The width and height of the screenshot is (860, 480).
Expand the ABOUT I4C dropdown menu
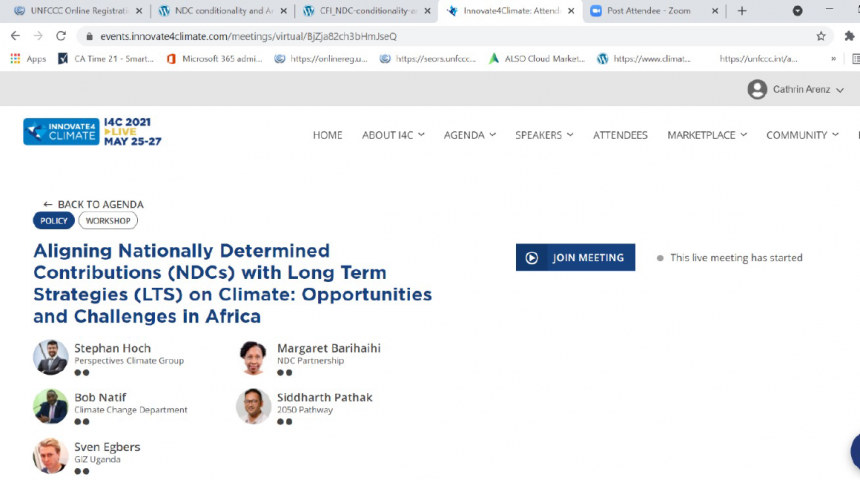coord(393,135)
